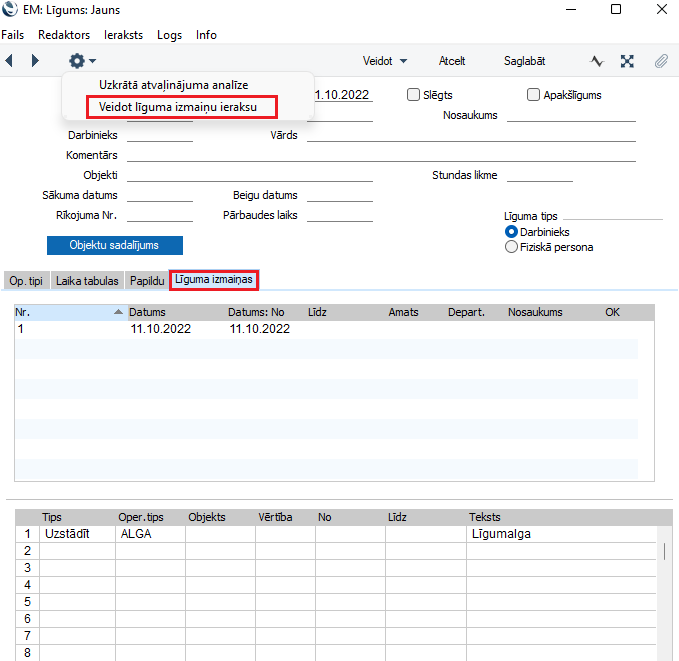Viewport: 679px width, 661px height.
Task: Sort table by Nr. column header
Action: 66,312
